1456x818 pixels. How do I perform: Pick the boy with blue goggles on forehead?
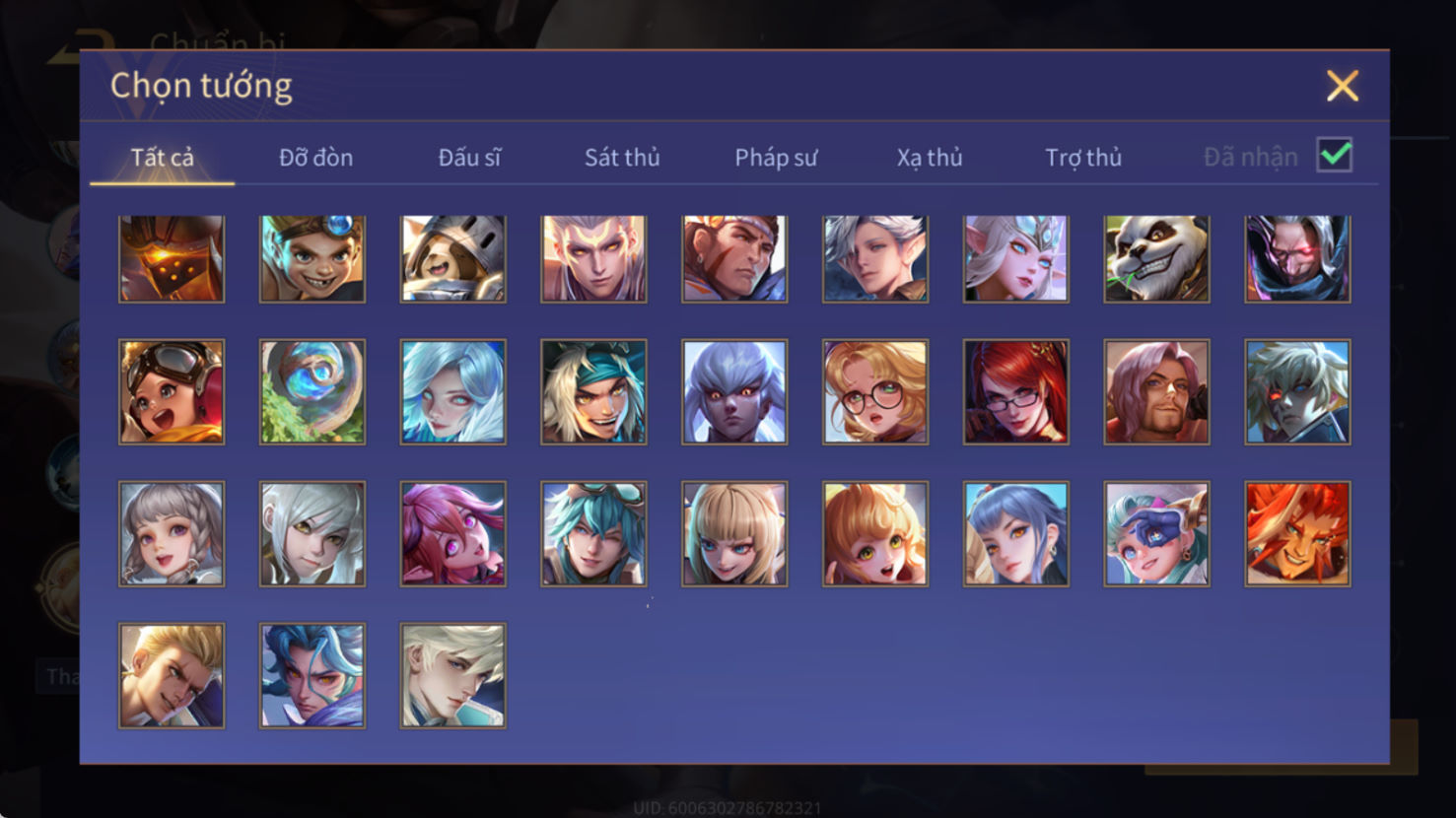[312, 259]
